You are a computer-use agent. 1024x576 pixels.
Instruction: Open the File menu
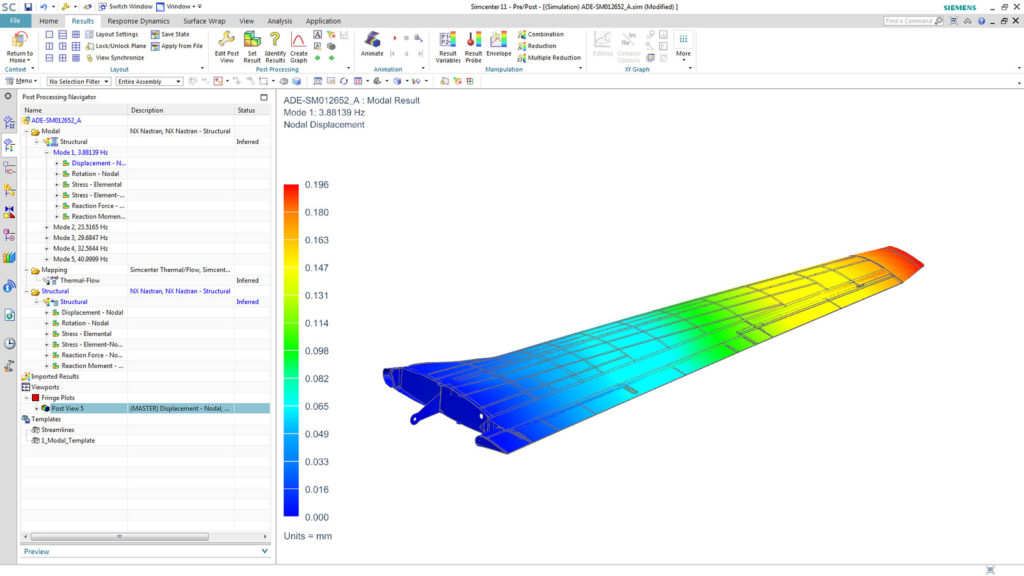coord(14,20)
